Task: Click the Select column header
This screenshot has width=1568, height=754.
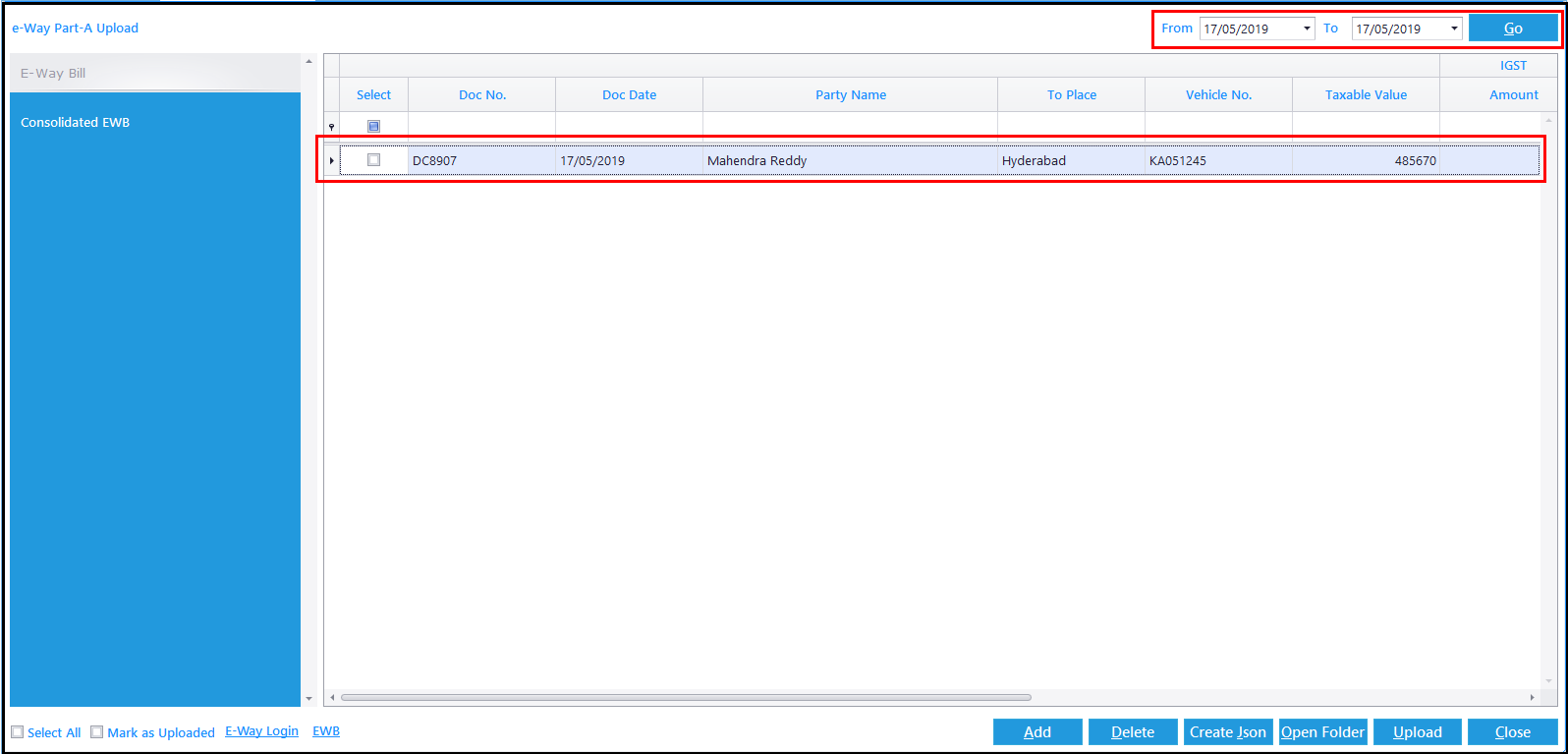Action: click(373, 94)
